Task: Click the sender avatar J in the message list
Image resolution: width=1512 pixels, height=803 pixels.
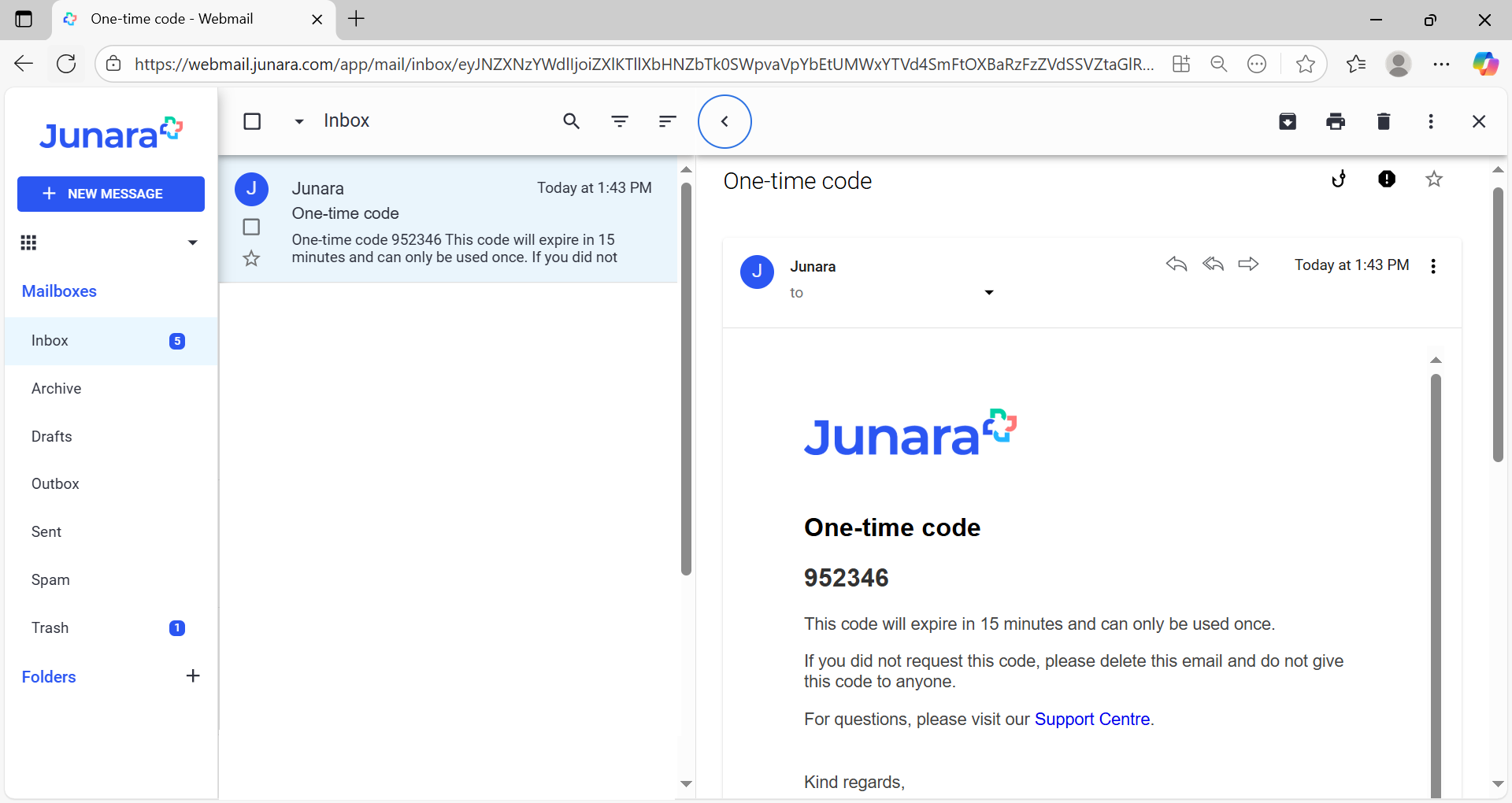Action: [x=252, y=189]
